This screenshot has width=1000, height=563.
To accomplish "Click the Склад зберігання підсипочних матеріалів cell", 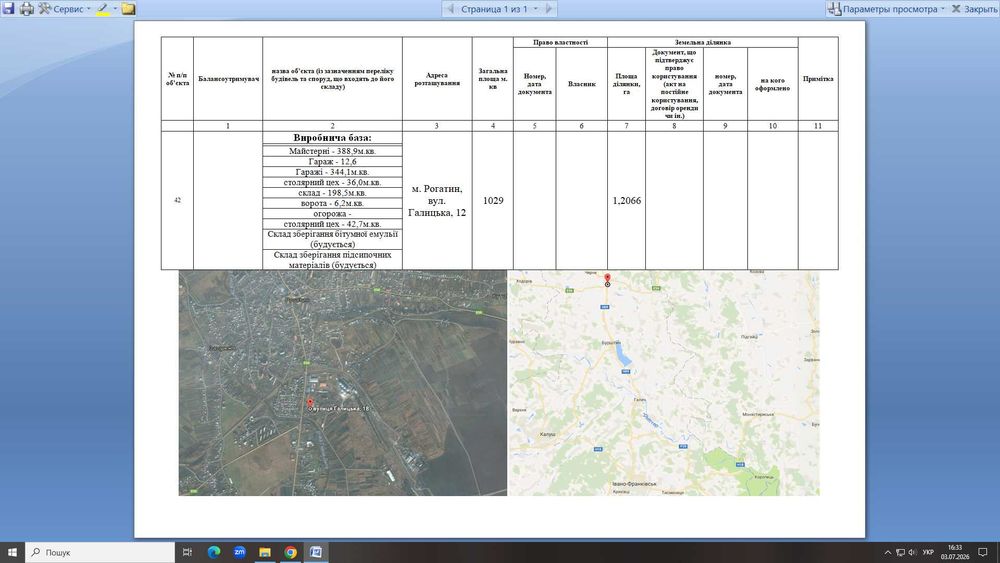I will pos(332,260).
